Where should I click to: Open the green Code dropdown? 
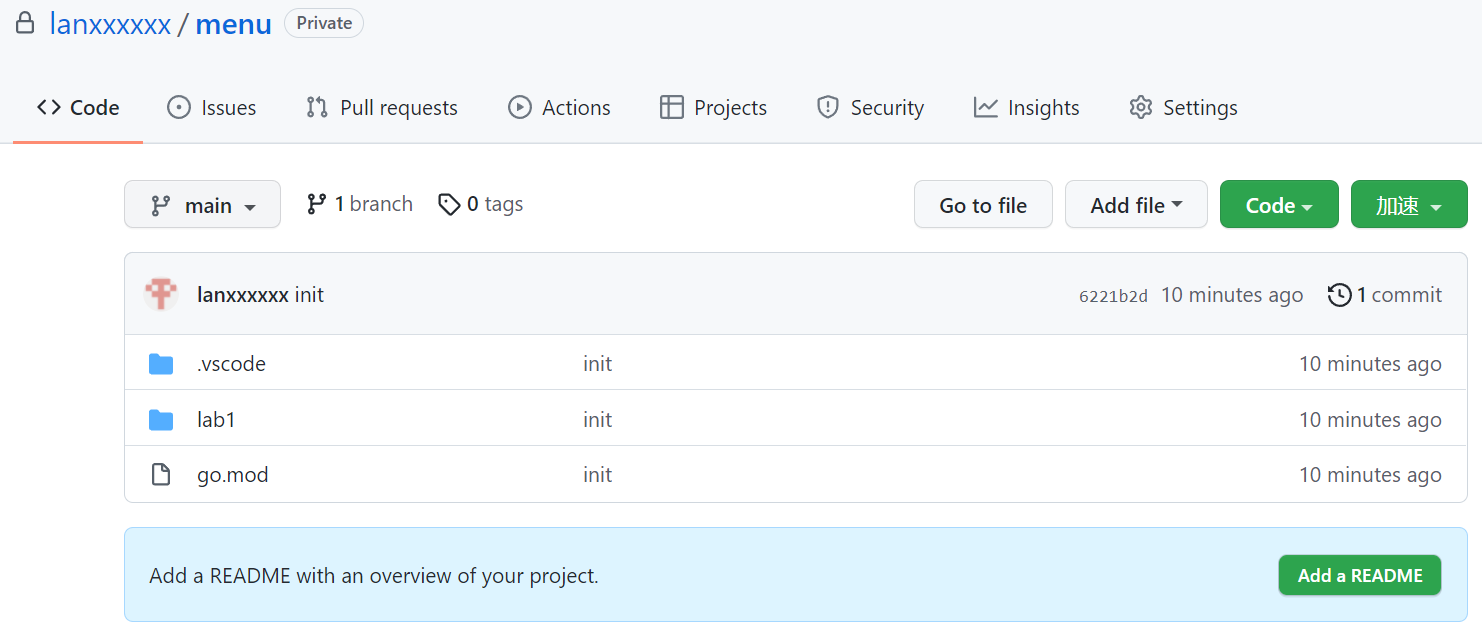point(1278,205)
